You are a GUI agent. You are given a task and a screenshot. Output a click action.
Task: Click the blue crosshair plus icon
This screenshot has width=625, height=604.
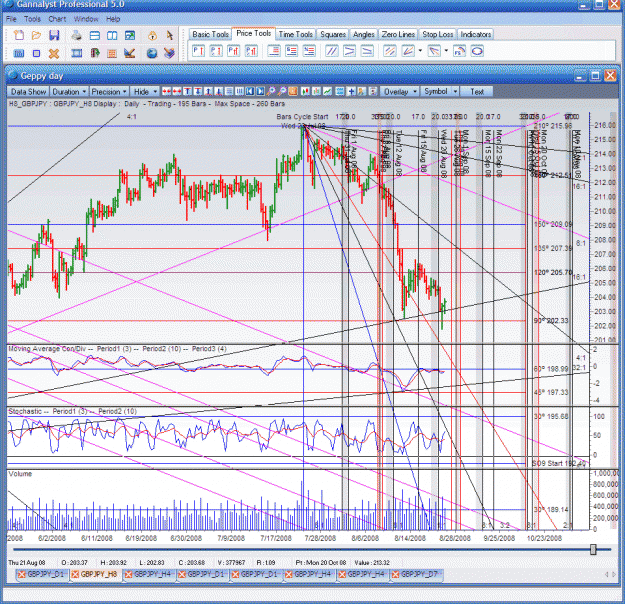pyautogui.click(x=351, y=92)
